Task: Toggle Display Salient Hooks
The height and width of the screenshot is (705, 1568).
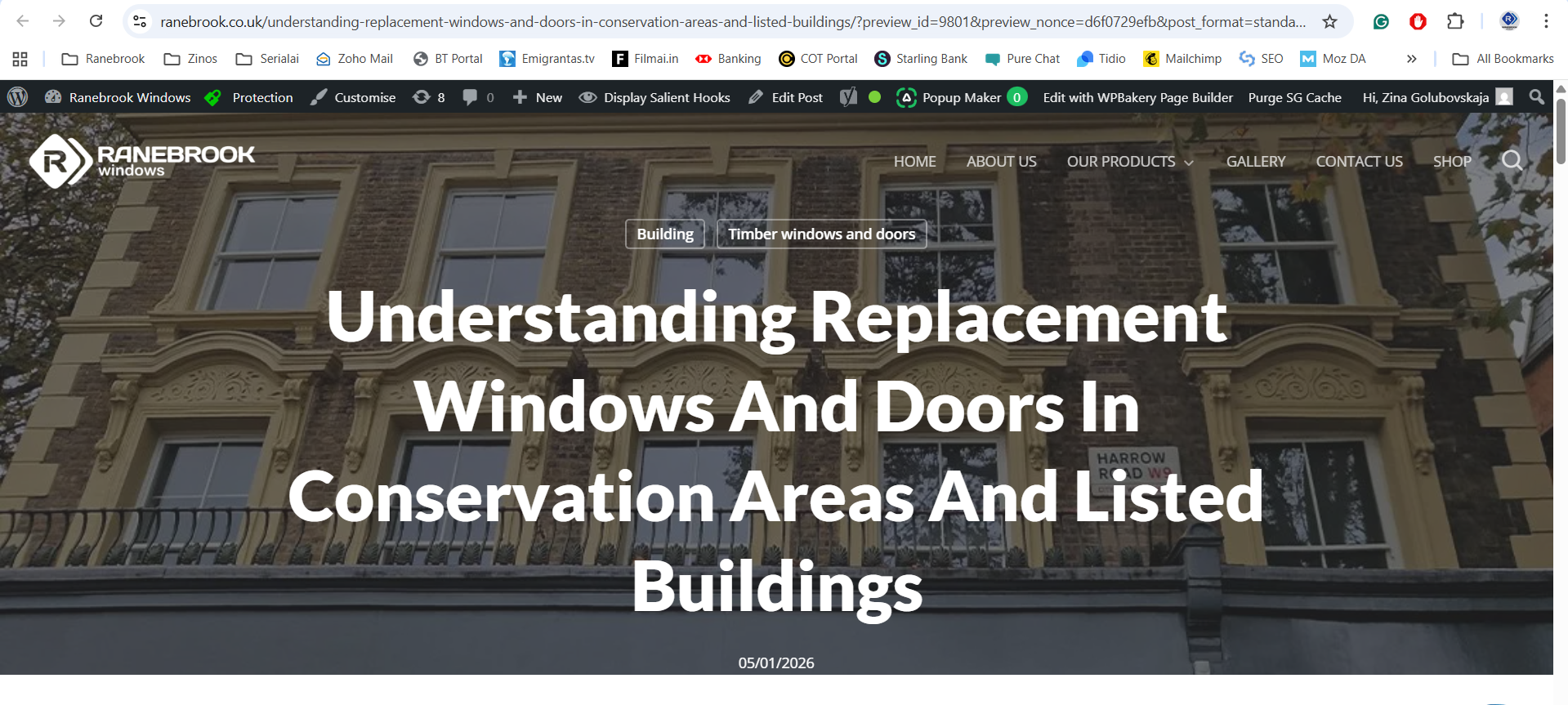Action: [654, 97]
